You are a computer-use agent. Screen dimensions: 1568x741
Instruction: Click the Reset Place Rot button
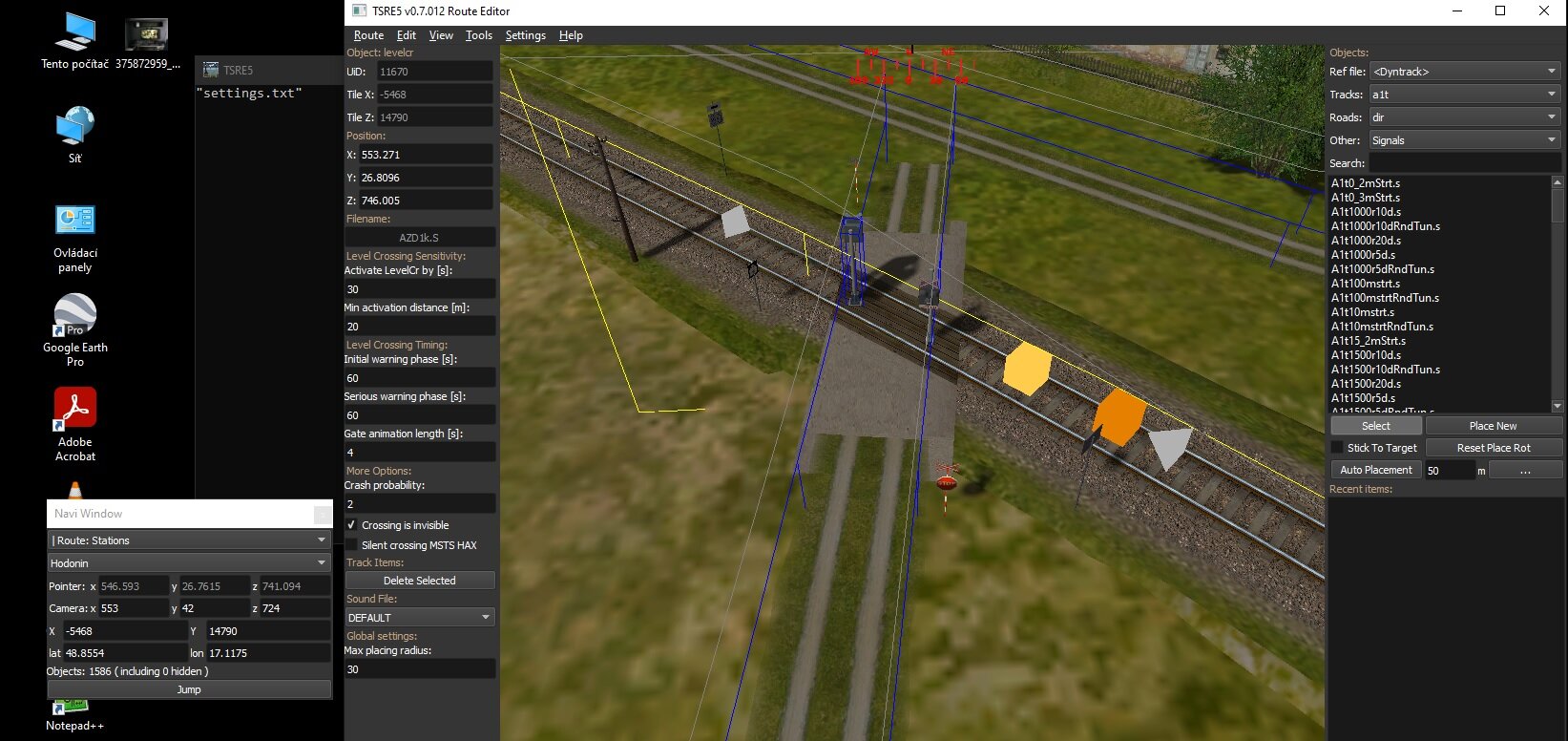pyautogui.click(x=1494, y=448)
